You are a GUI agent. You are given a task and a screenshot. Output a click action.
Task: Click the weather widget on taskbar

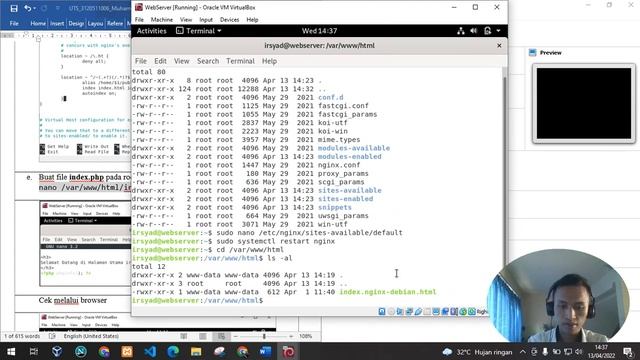[x=477, y=351]
